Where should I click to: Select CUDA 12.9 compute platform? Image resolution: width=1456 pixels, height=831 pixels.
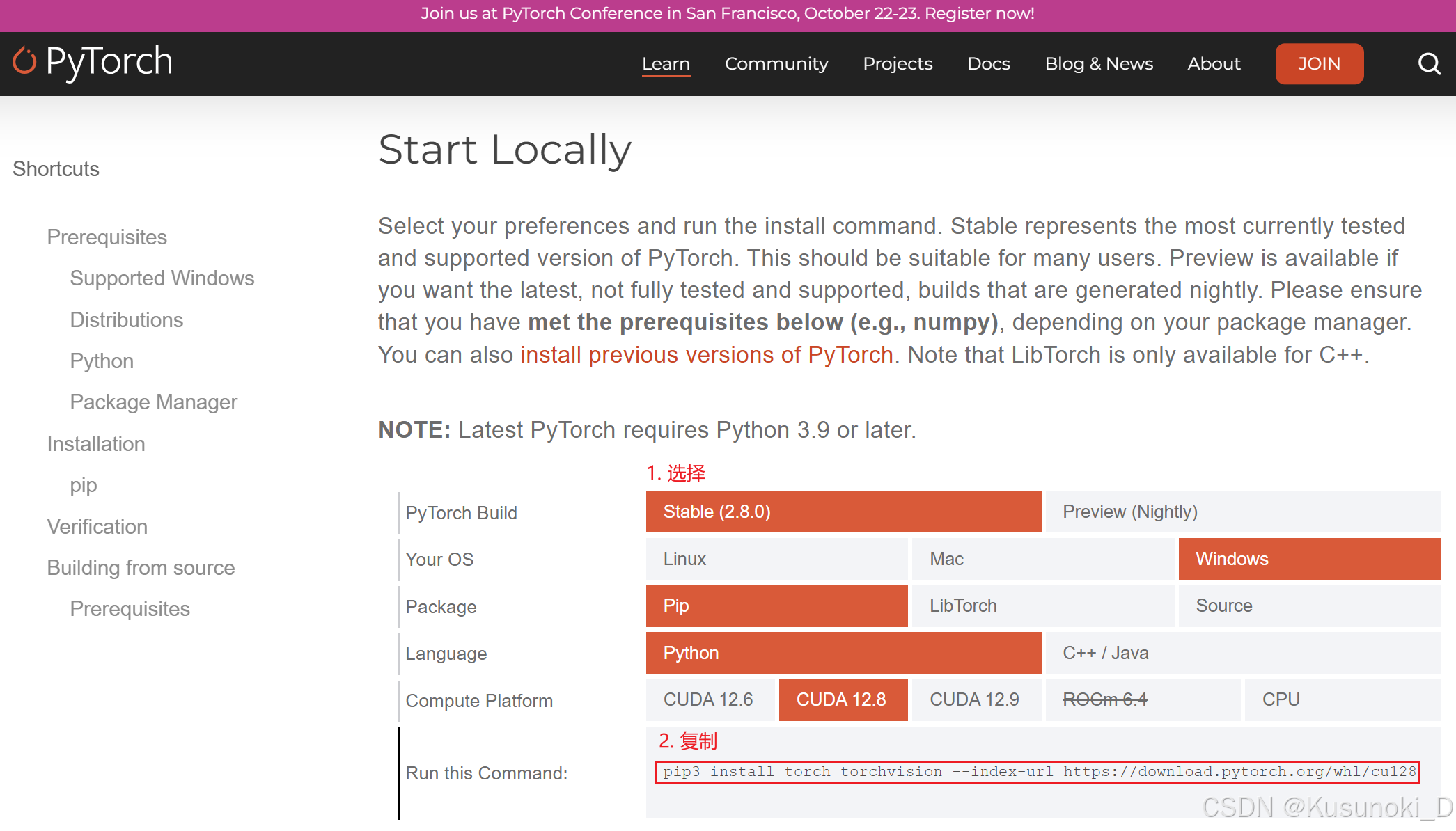click(976, 699)
